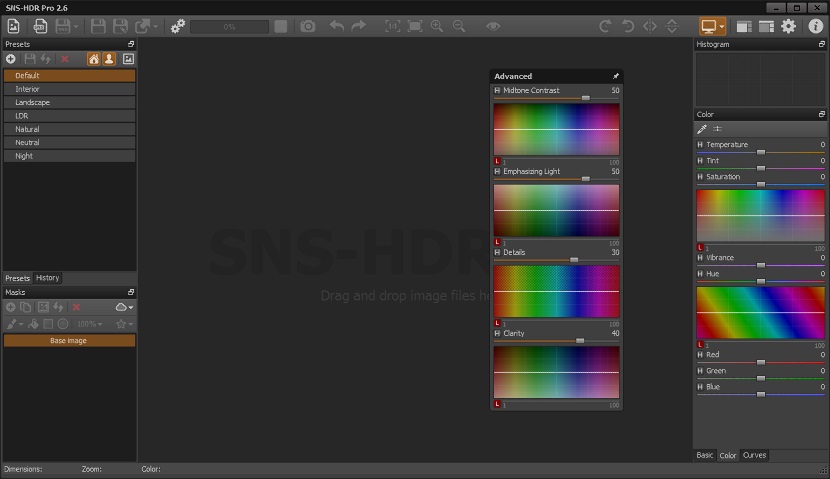The image size is (830, 479).
Task: Undock the Histogram panel
Action: tap(822, 44)
